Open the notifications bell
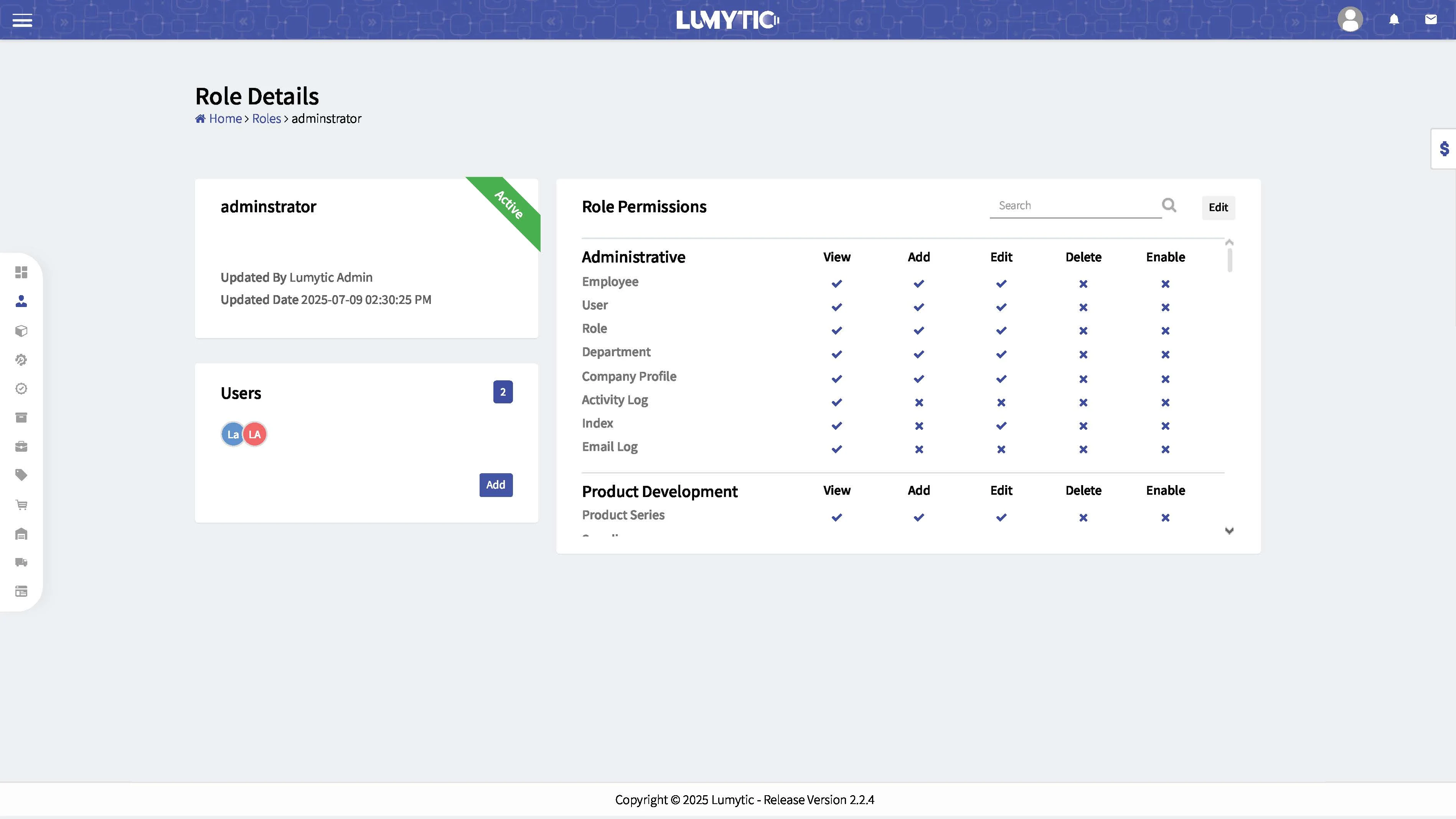The height and width of the screenshot is (819, 1456). click(x=1394, y=20)
